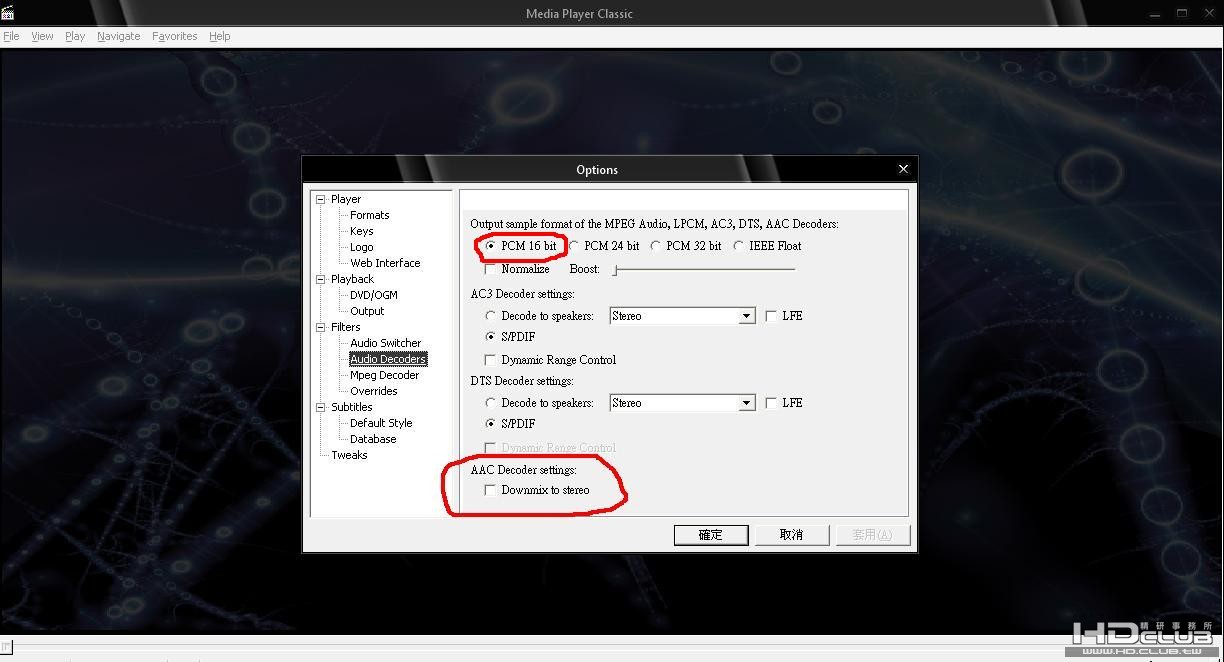
Task: Click the Media Player Classic title bar icon
Action: pos(8,13)
